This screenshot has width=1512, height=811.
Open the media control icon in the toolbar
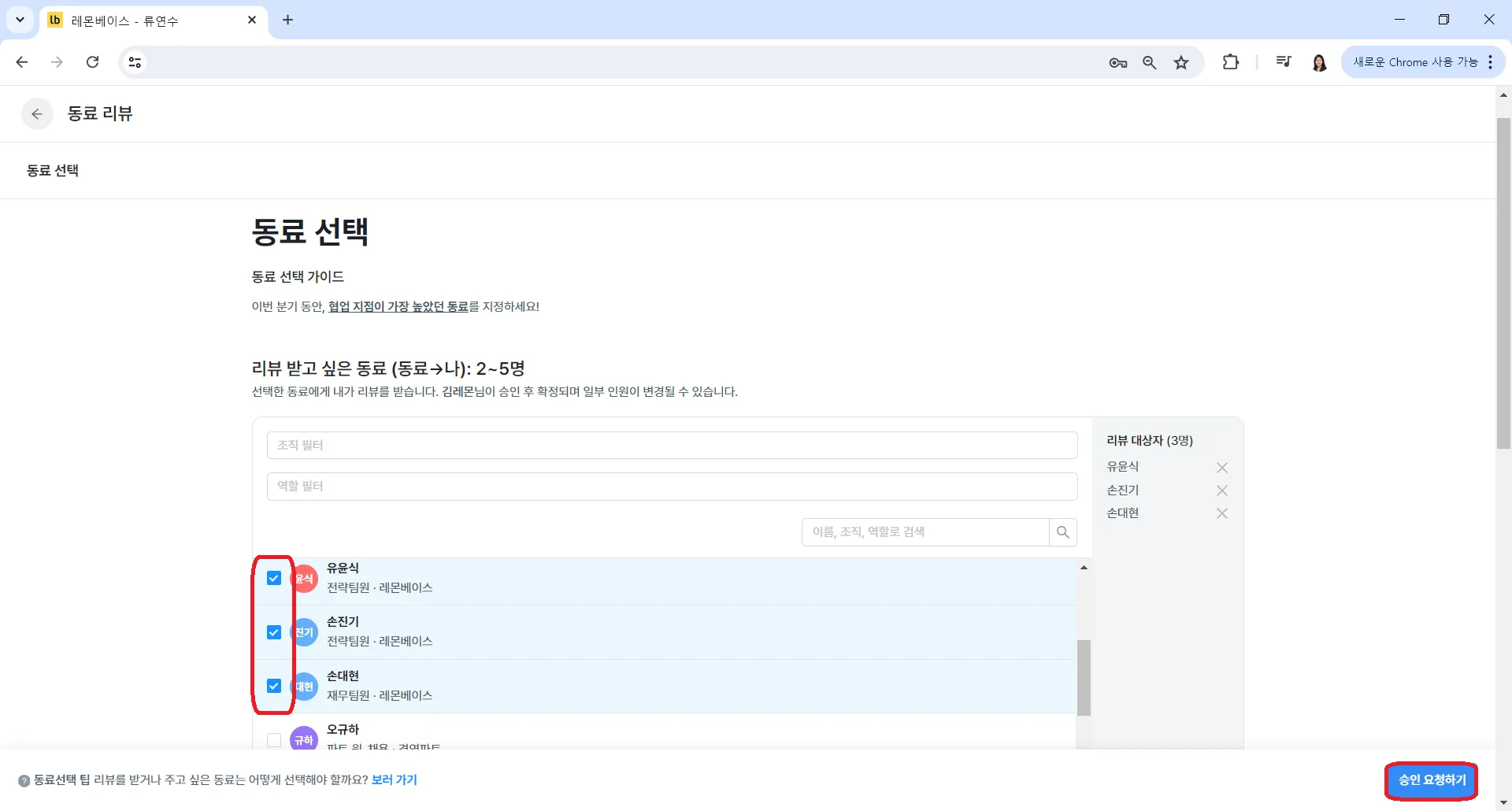tap(1284, 62)
